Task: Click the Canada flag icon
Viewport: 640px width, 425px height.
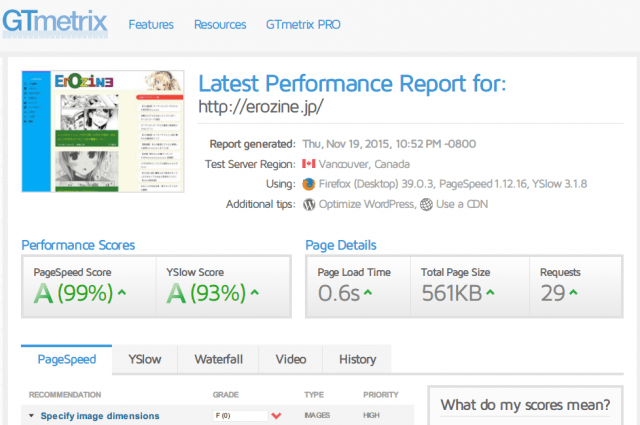Action: tap(309, 164)
